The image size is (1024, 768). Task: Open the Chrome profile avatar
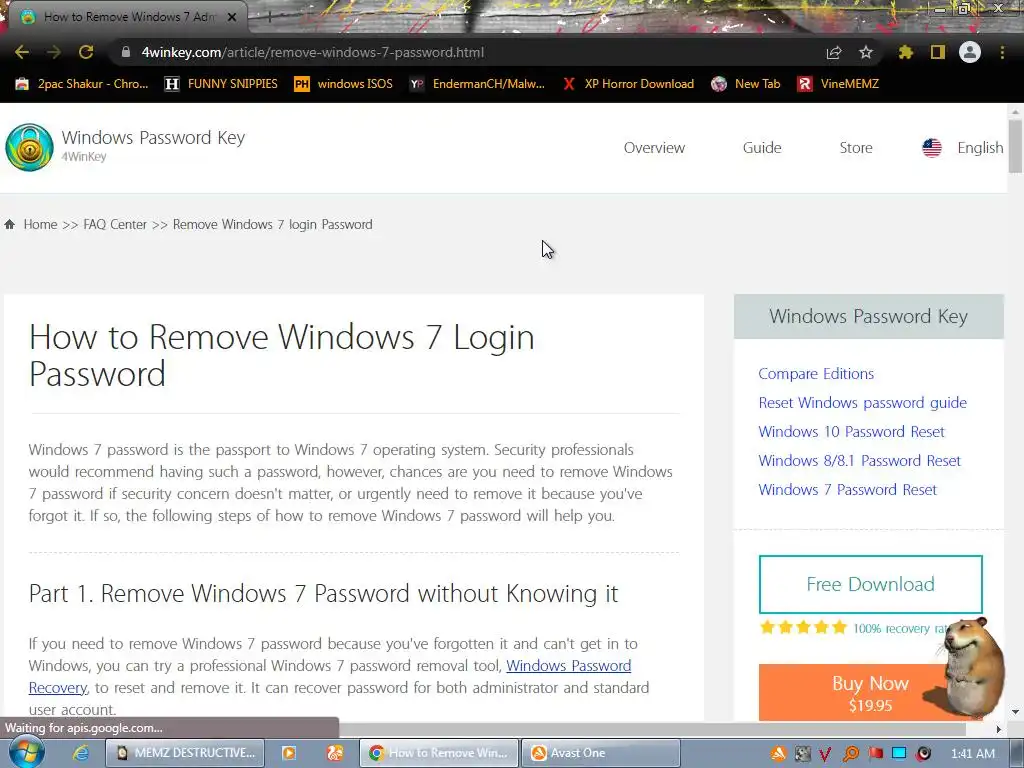coord(970,52)
